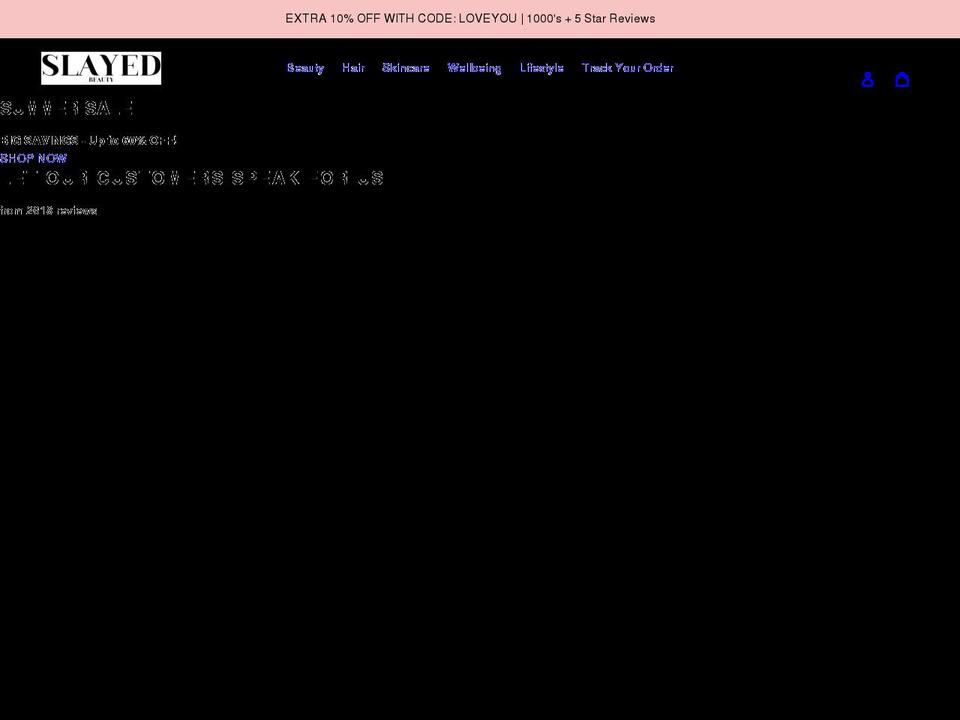Navigate to the Beauty category page
The width and height of the screenshot is (960, 720).
click(305, 68)
